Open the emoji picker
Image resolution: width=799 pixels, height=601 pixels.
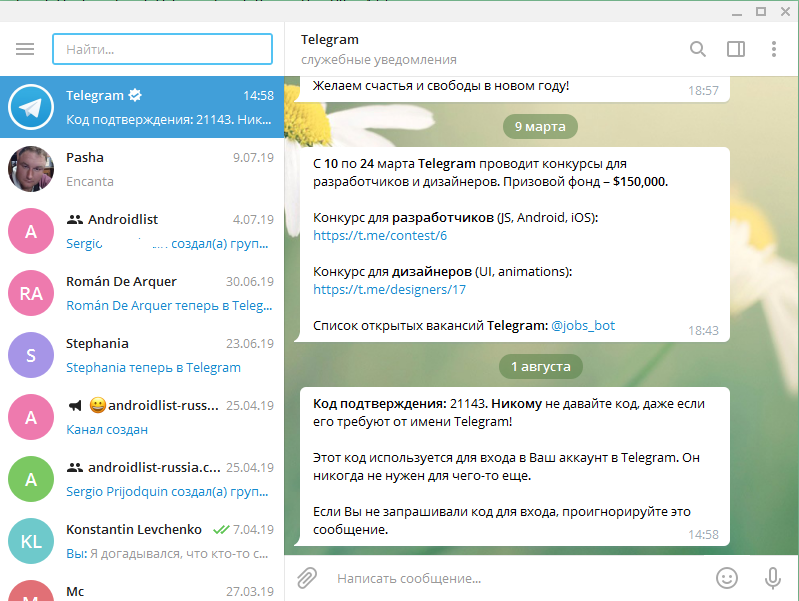(727, 578)
